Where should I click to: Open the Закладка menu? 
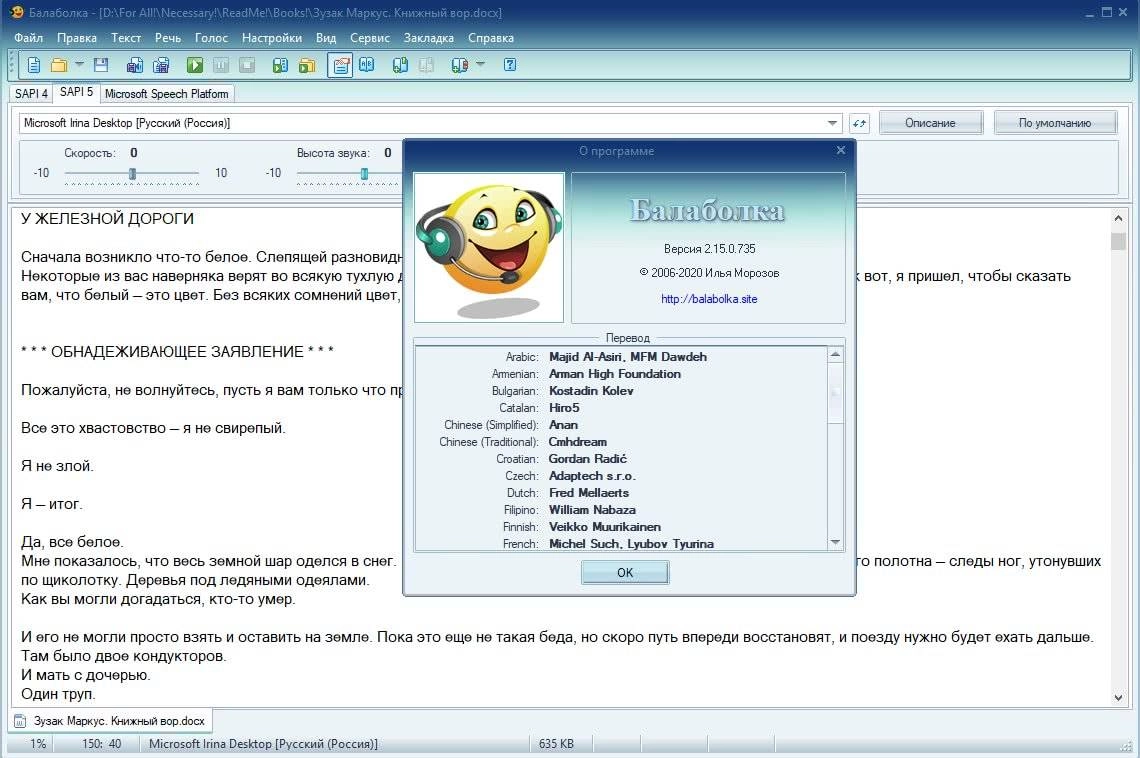(x=429, y=38)
